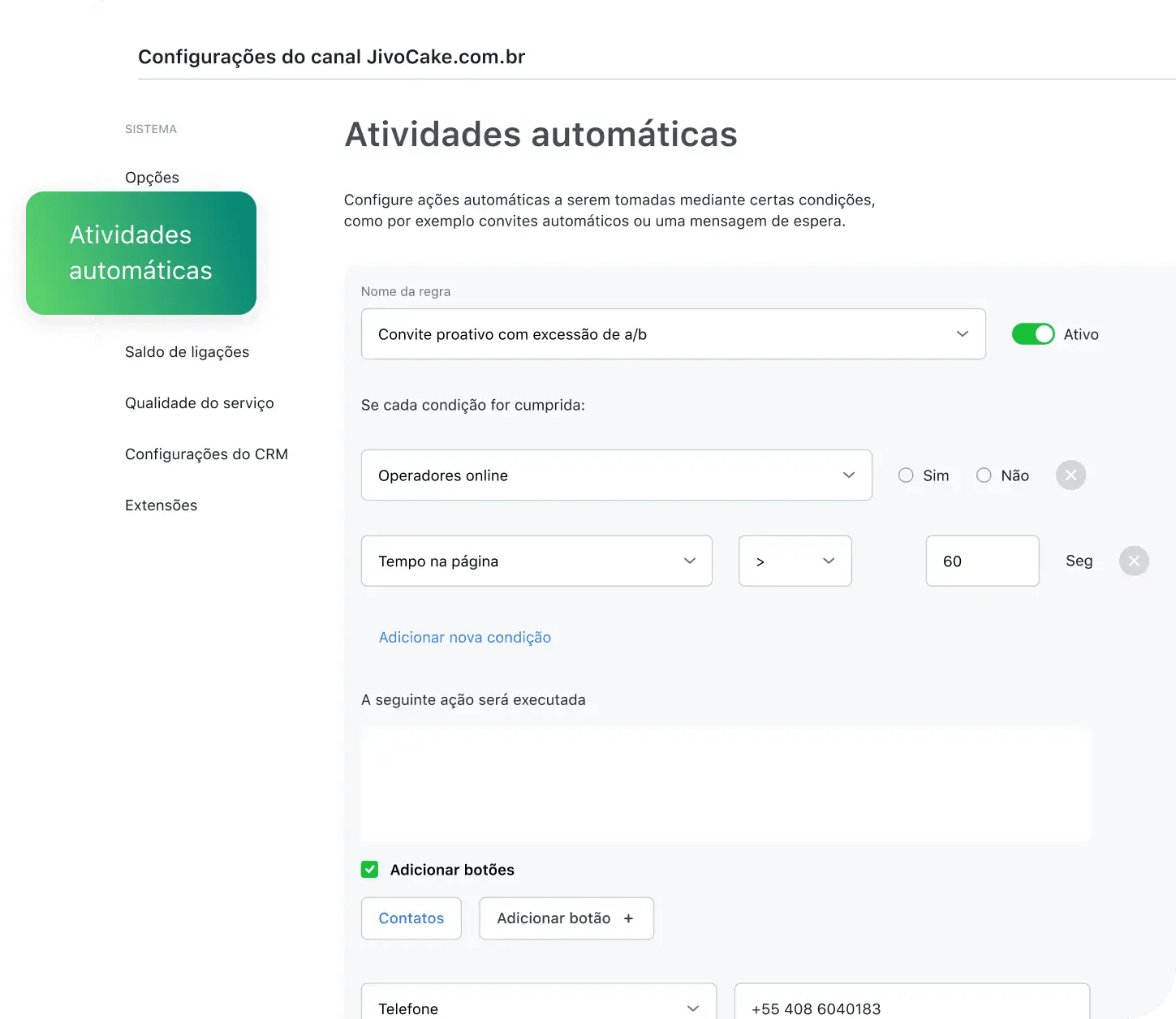
Task: Click the Atividades automáticas page heading
Action: pyautogui.click(x=541, y=135)
